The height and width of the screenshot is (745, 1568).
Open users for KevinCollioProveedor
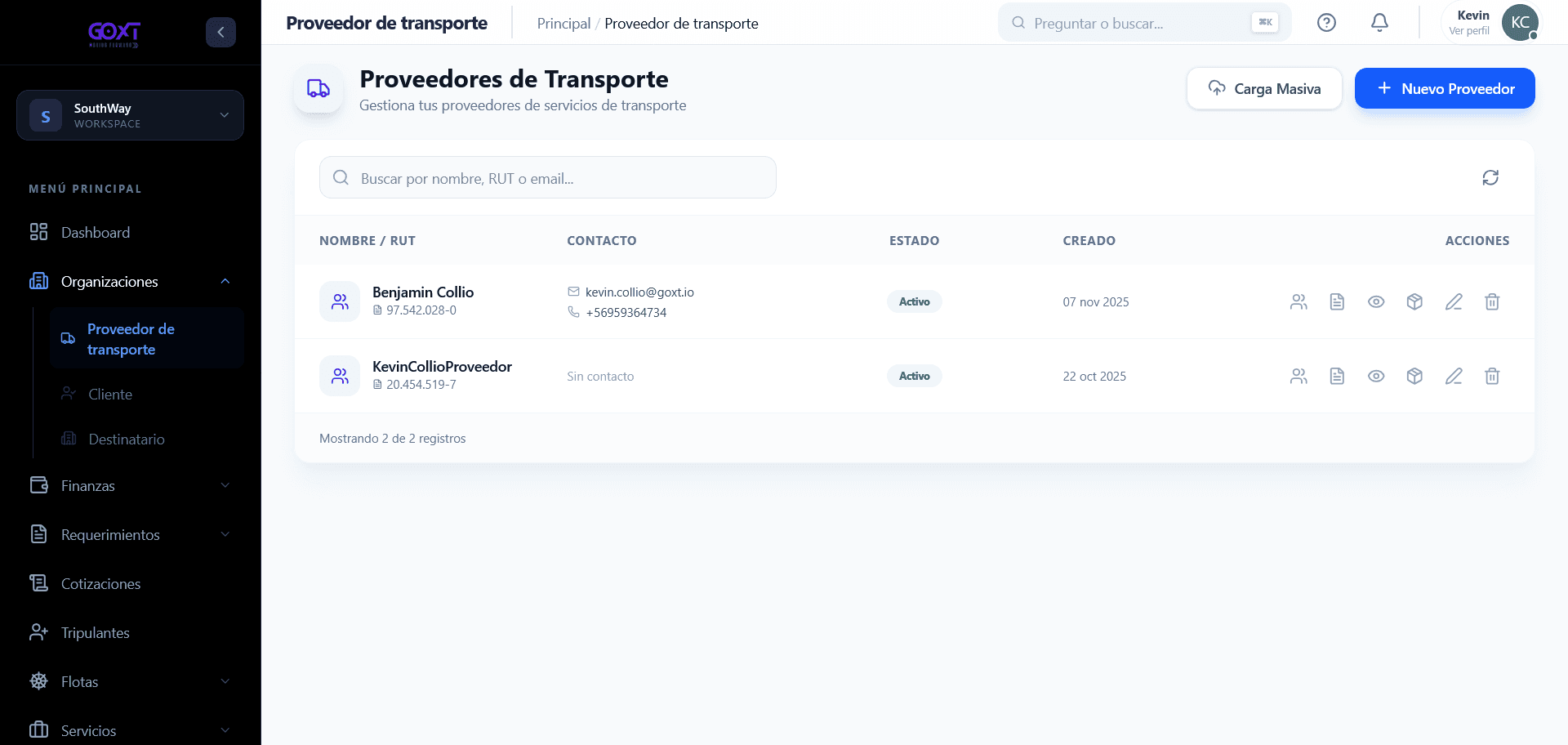point(1298,377)
